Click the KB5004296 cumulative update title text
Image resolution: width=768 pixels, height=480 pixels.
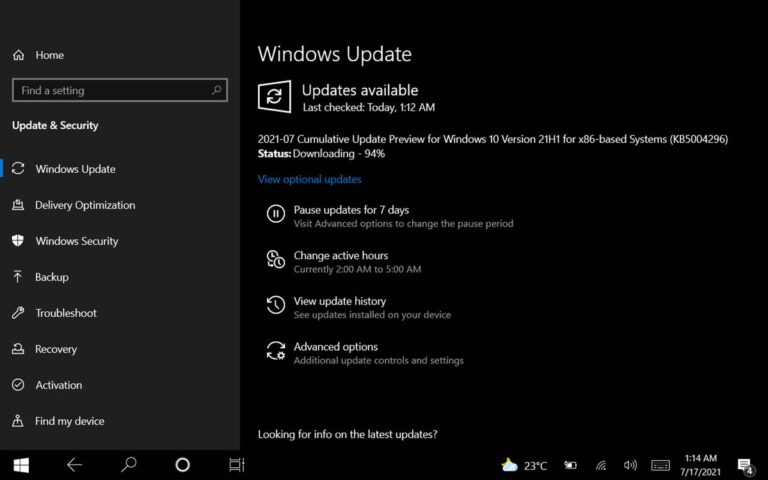click(x=493, y=139)
